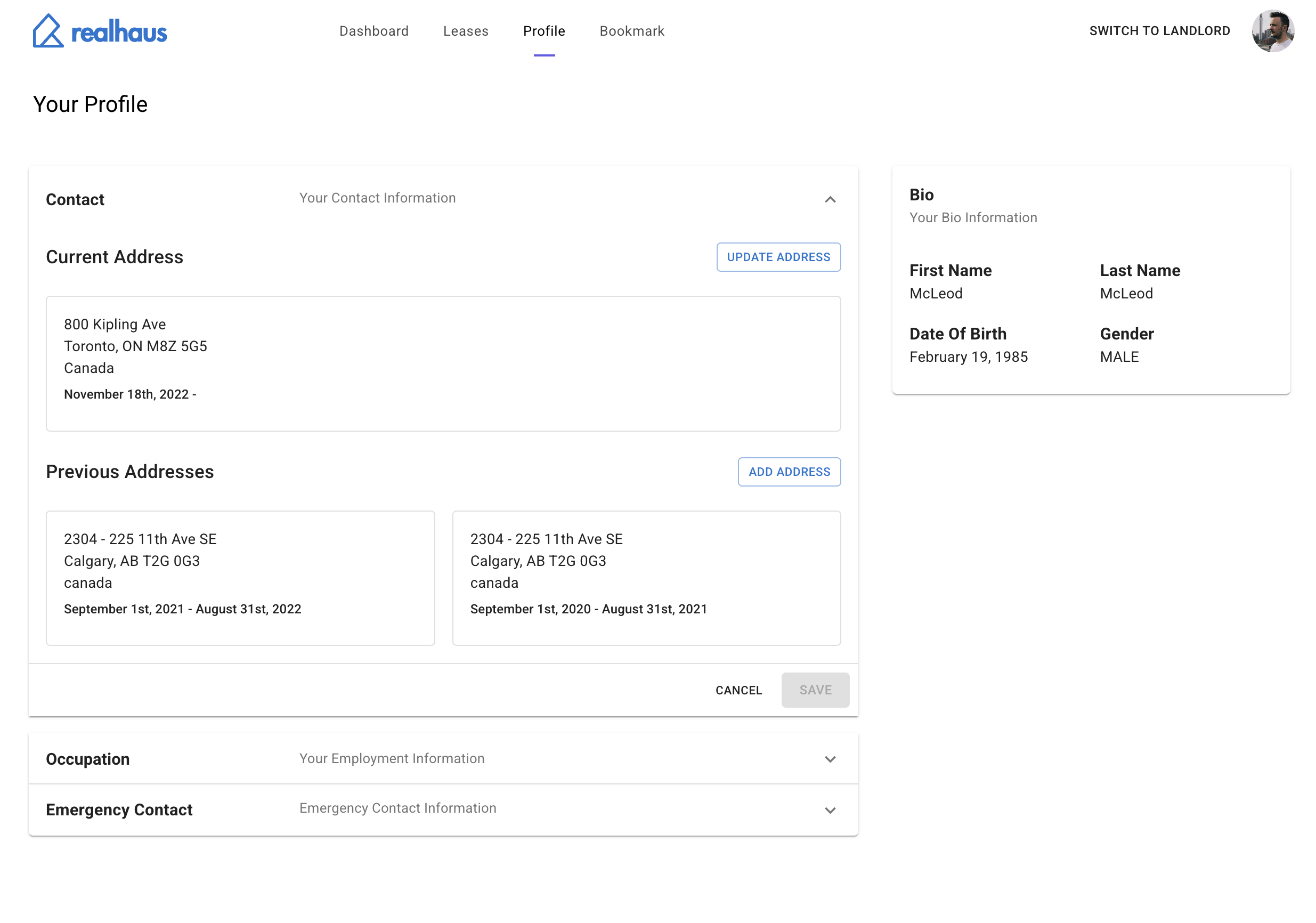1316x923 pixels.
Task: Select the 800 Kipling Ave address card
Action: coord(443,363)
